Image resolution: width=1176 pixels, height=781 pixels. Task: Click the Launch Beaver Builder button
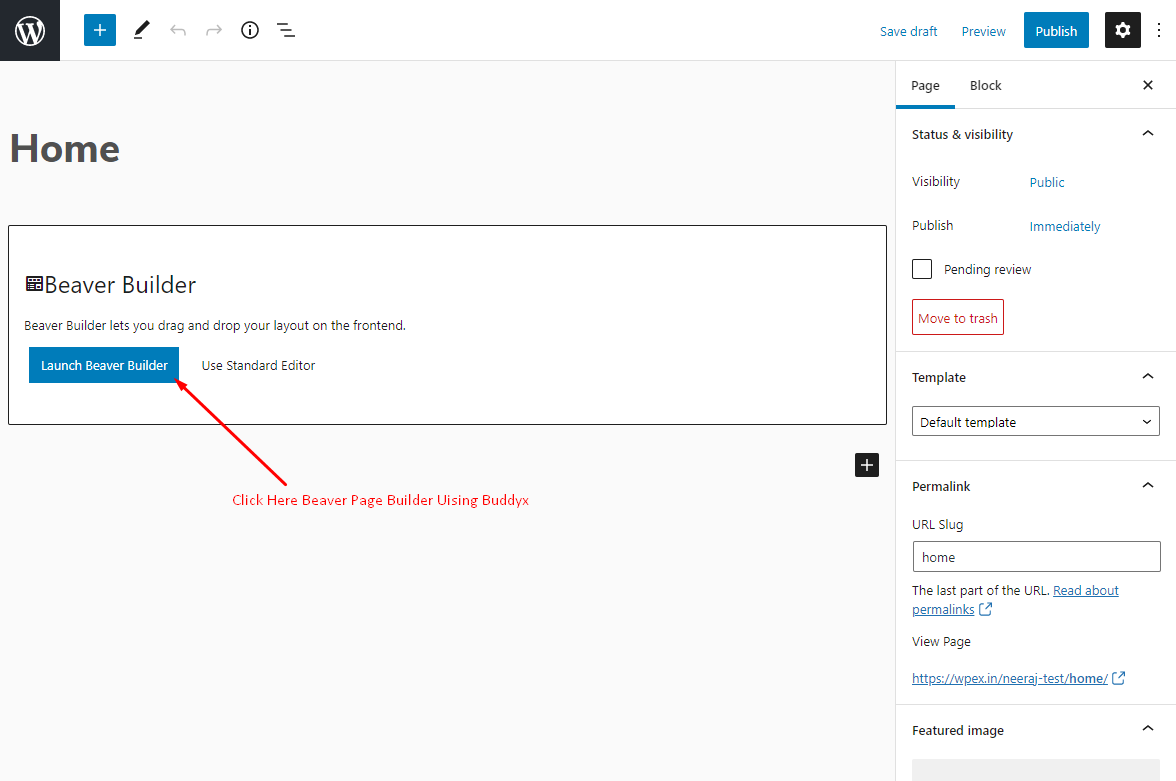[x=104, y=365]
